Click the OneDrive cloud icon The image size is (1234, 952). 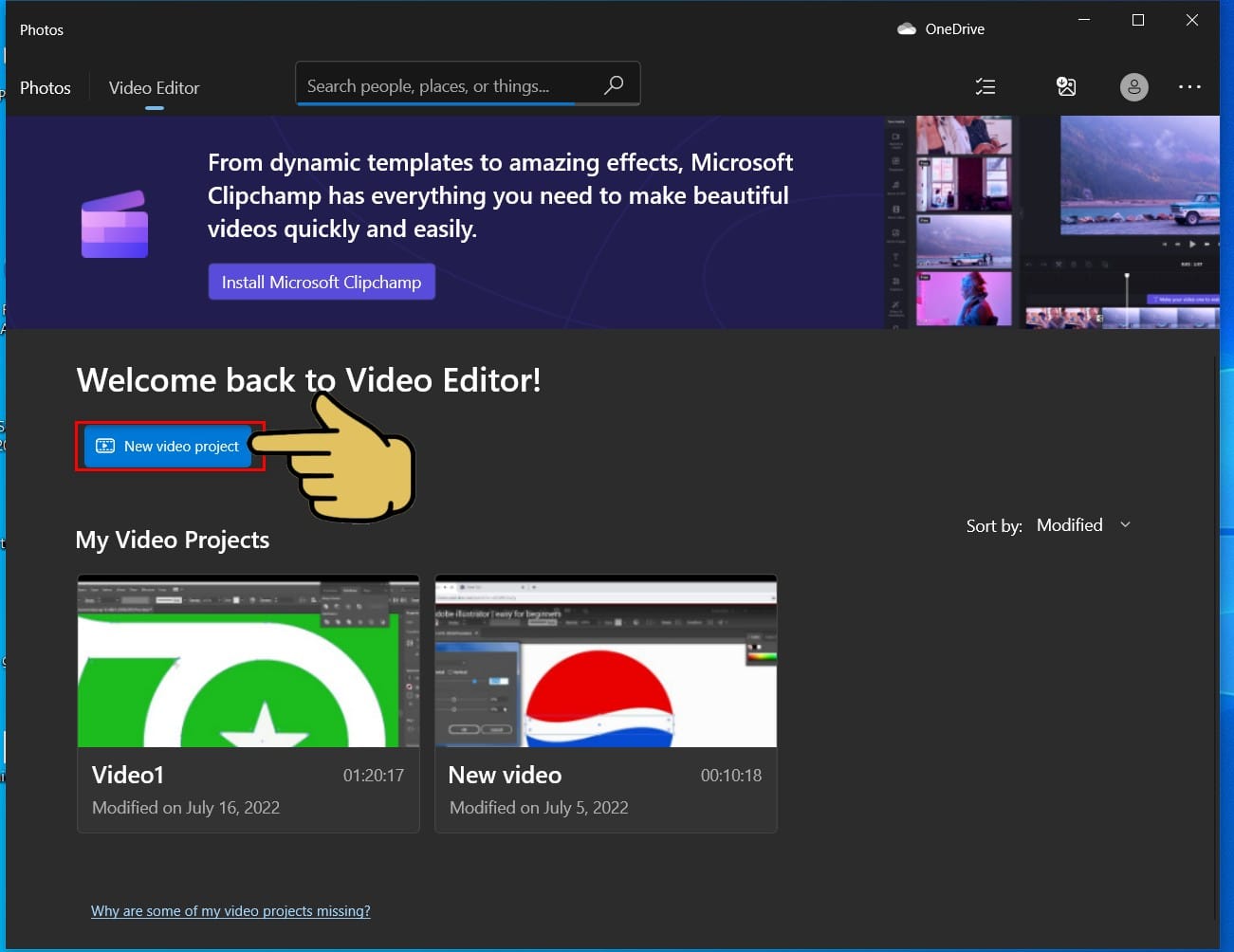point(907,29)
